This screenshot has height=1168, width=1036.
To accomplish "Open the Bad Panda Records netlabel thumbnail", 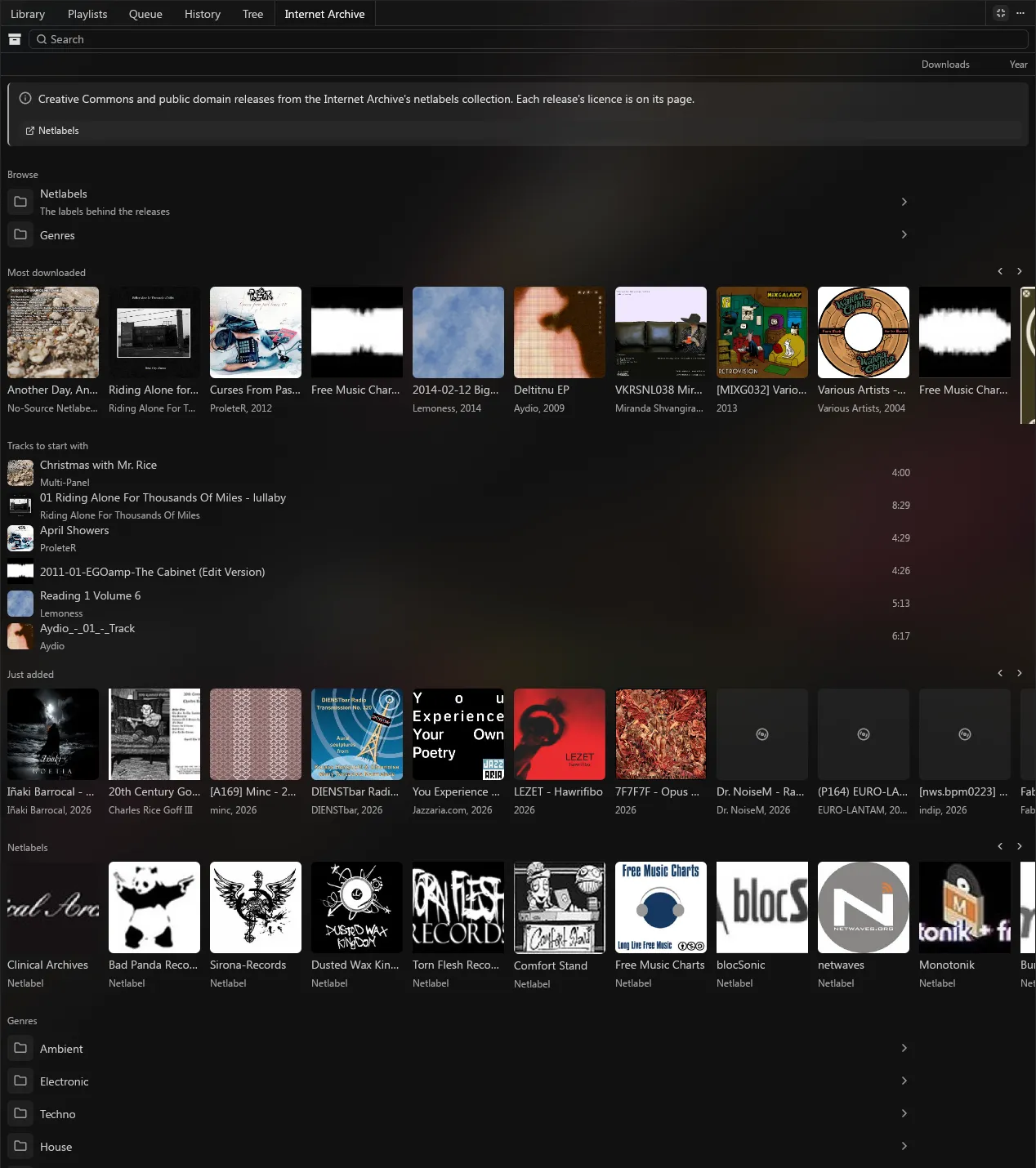I will [154, 907].
